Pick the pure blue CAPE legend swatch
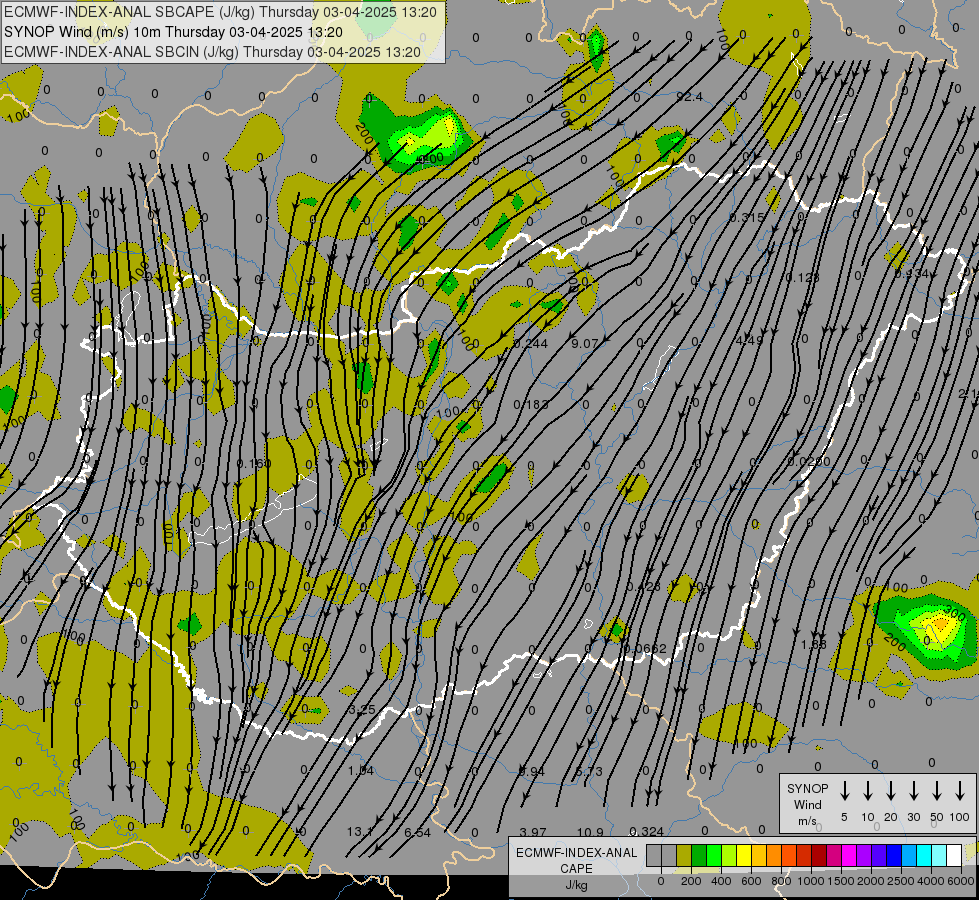979x900 pixels. click(x=893, y=856)
